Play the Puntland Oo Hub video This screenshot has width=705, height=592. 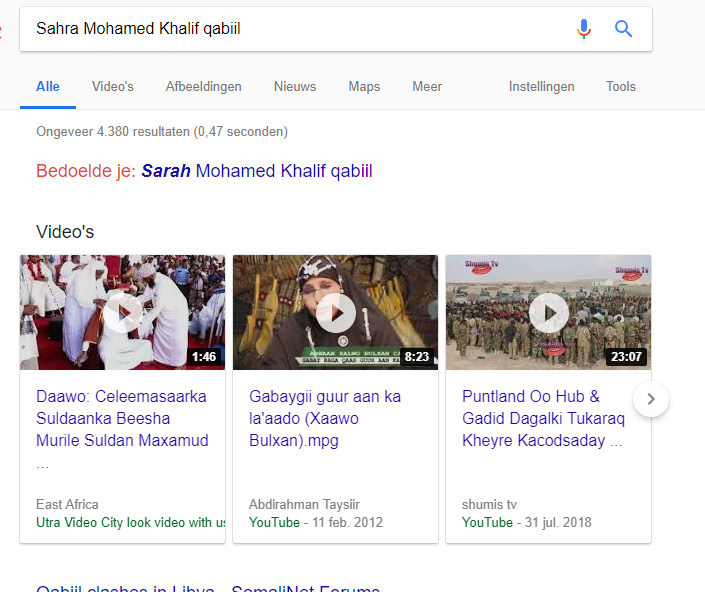[x=549, y=313]
